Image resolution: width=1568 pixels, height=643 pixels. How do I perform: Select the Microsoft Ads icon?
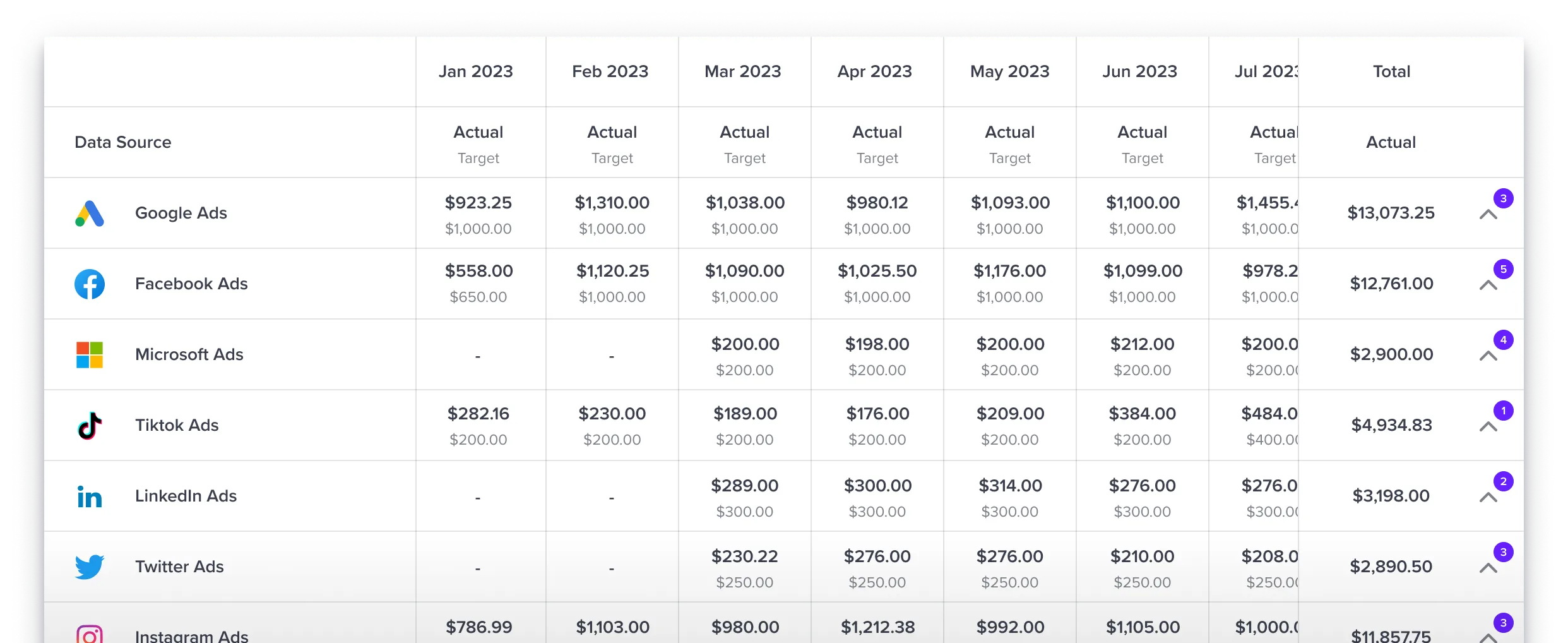pyautogui.click(x=90, y=354)
